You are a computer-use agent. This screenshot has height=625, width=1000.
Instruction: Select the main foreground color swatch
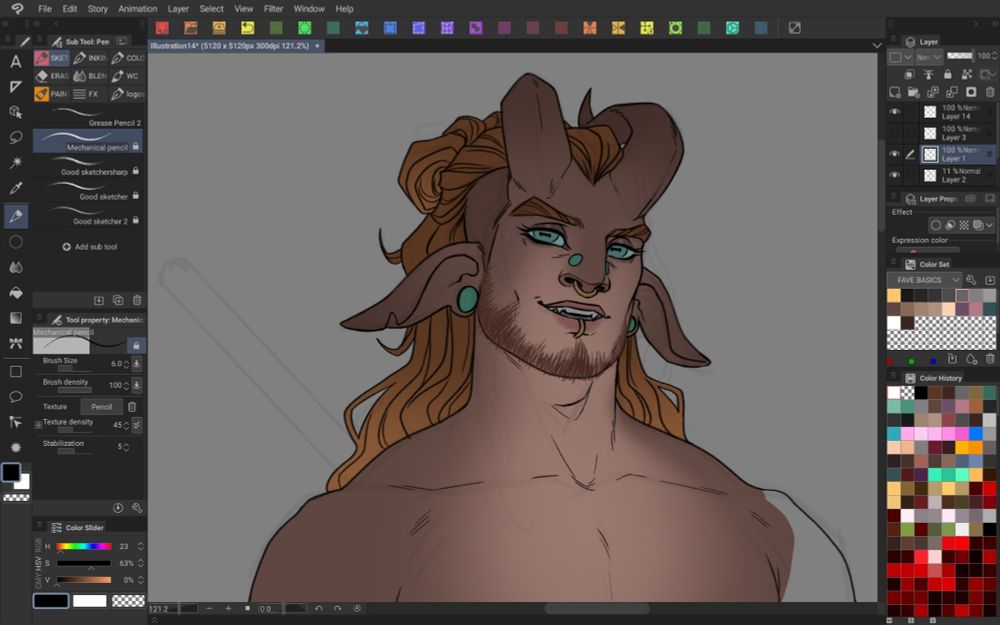pos(11,472)
